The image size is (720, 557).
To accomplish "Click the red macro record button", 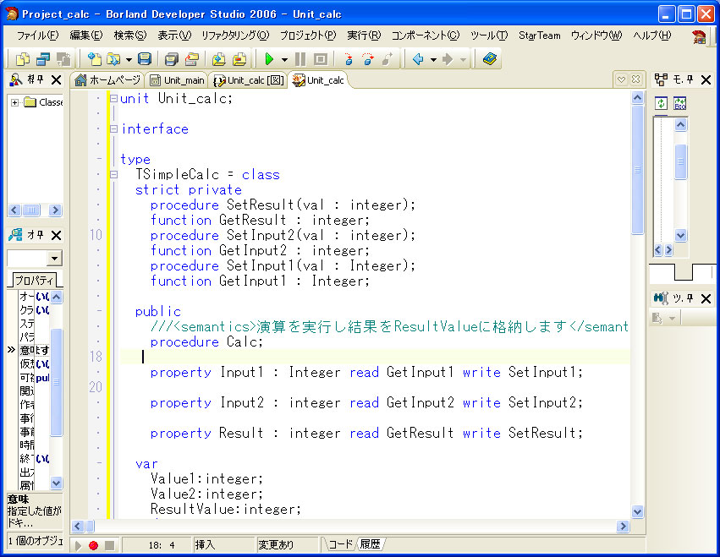I will pos(94,545).
